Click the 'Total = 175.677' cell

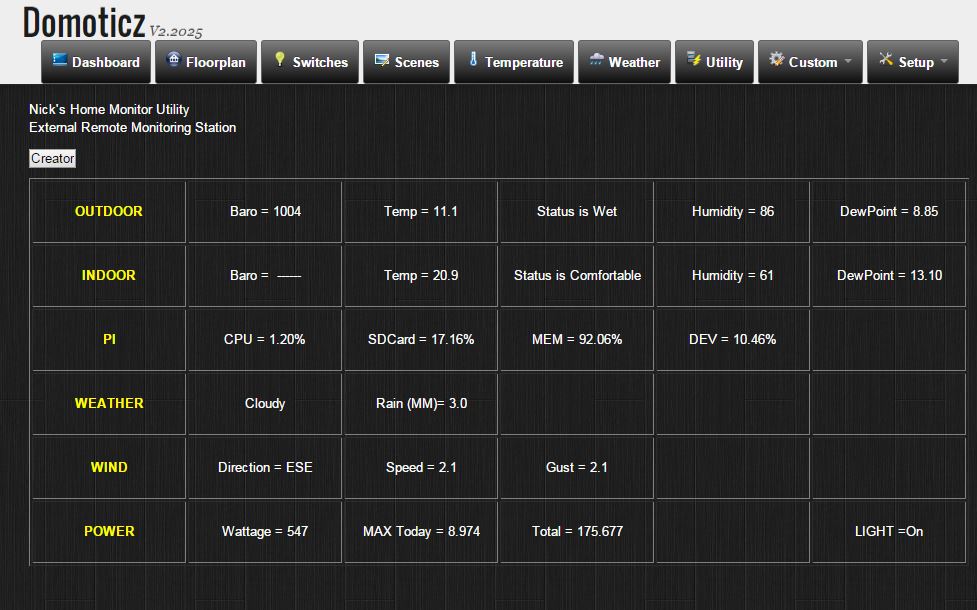(x=577, y=531)
